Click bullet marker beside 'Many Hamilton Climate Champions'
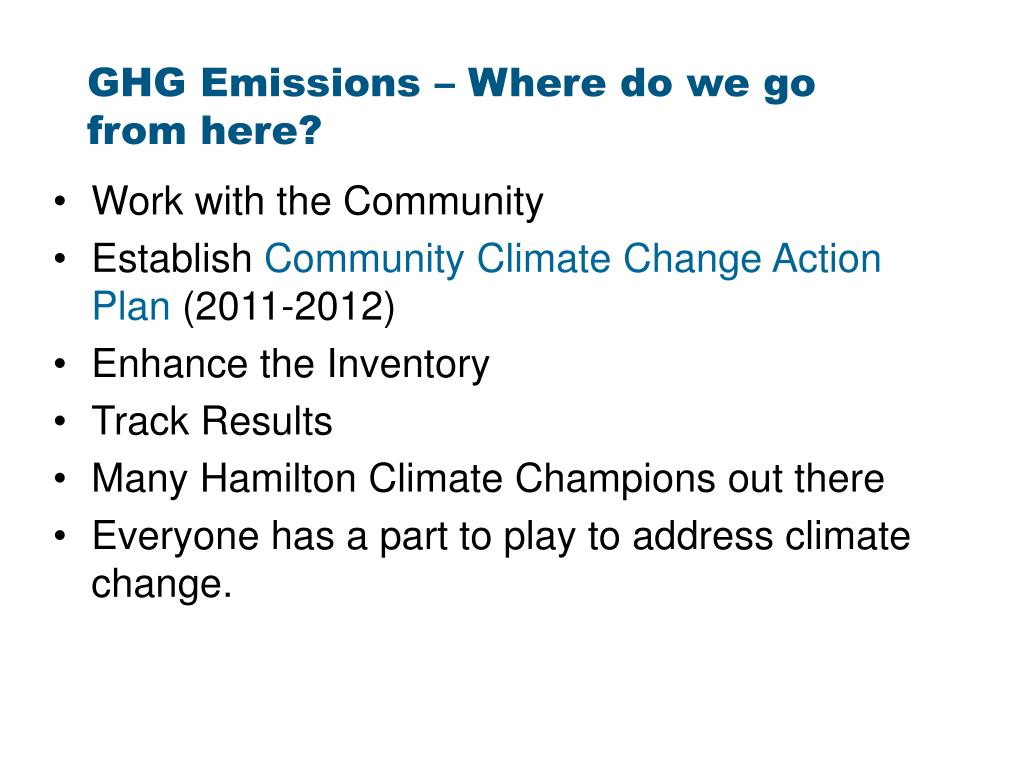The height and width of the screenshot is (768, 1024). [x=60, y=479]
